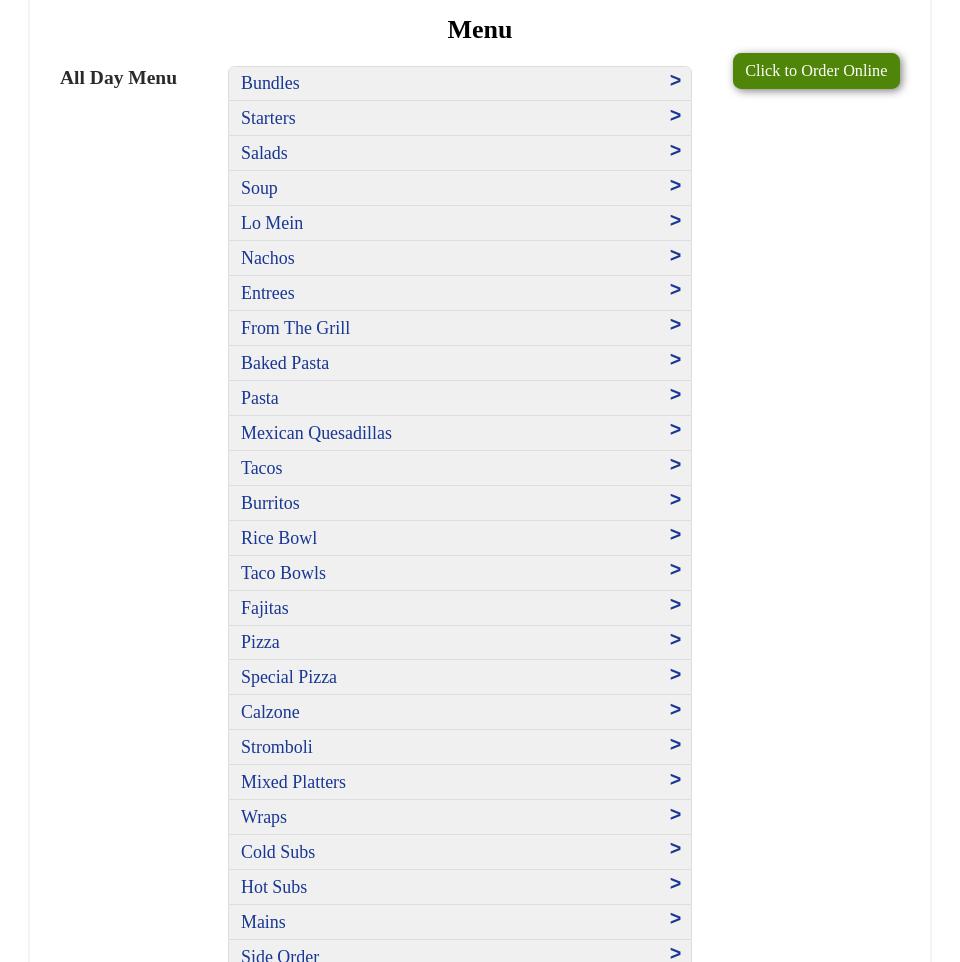Click the Stromboli link
The width and height of the screenshot is (960, 962).
click(277, 747)
